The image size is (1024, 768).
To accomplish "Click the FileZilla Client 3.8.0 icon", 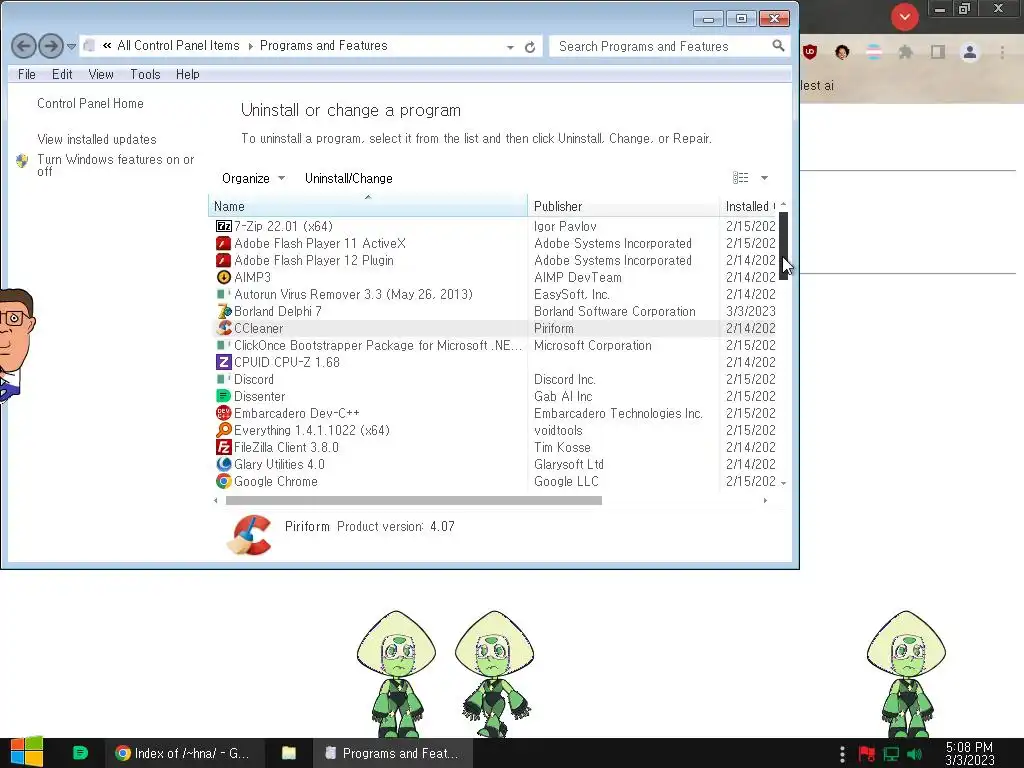I will [223, 447].
